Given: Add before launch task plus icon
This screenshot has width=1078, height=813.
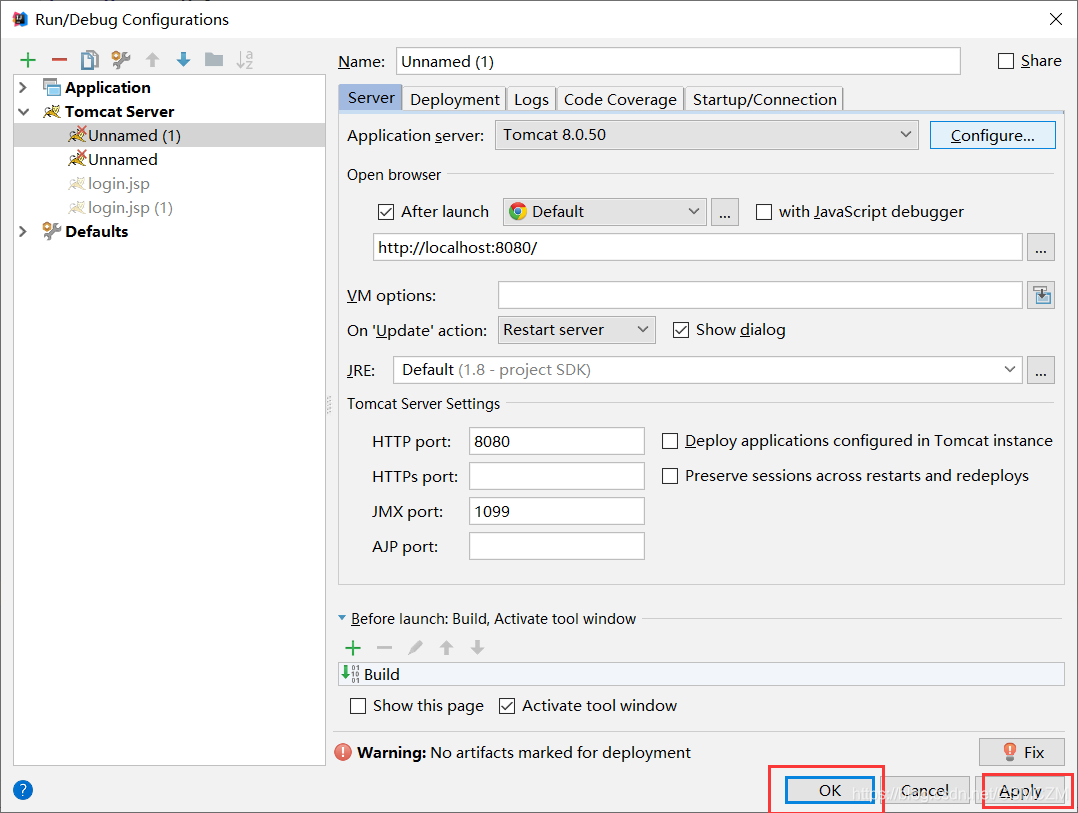Looking at the screenshot, I should [x=353, y=647].
